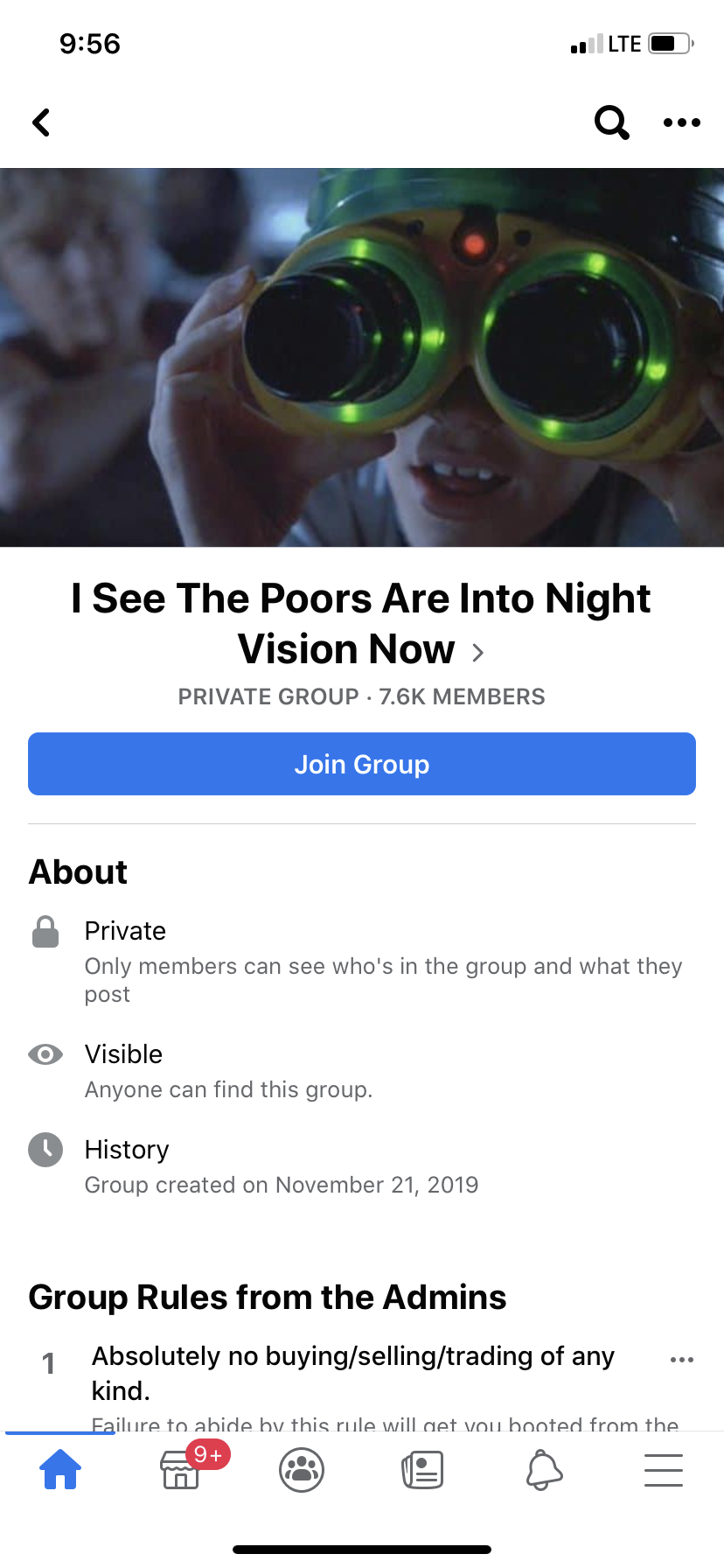Open options for group rule 1
724x1568 pixels.
[682, 1360]
